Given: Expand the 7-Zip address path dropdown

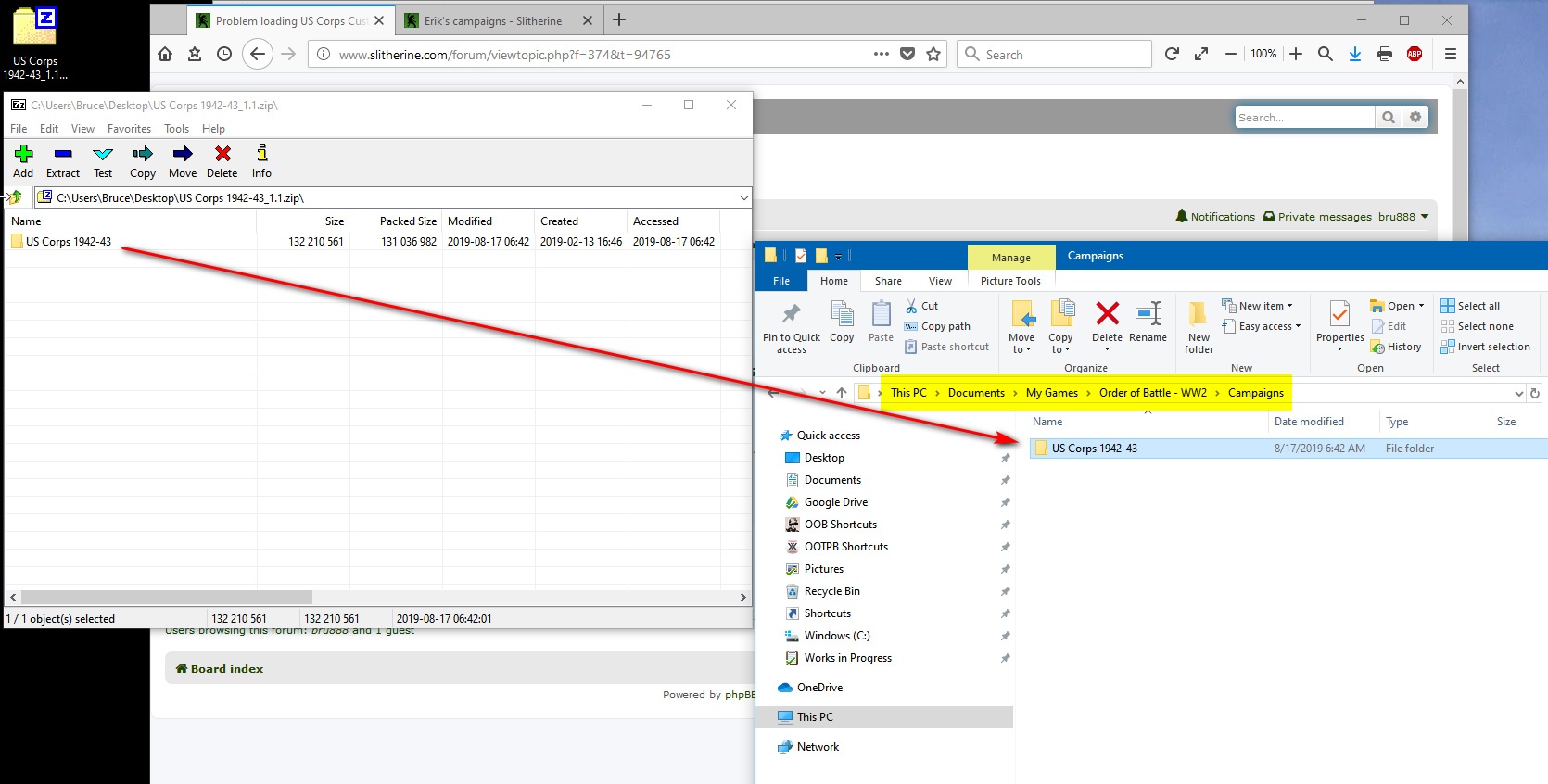Looking at the screenshot, I should (743, 197).
